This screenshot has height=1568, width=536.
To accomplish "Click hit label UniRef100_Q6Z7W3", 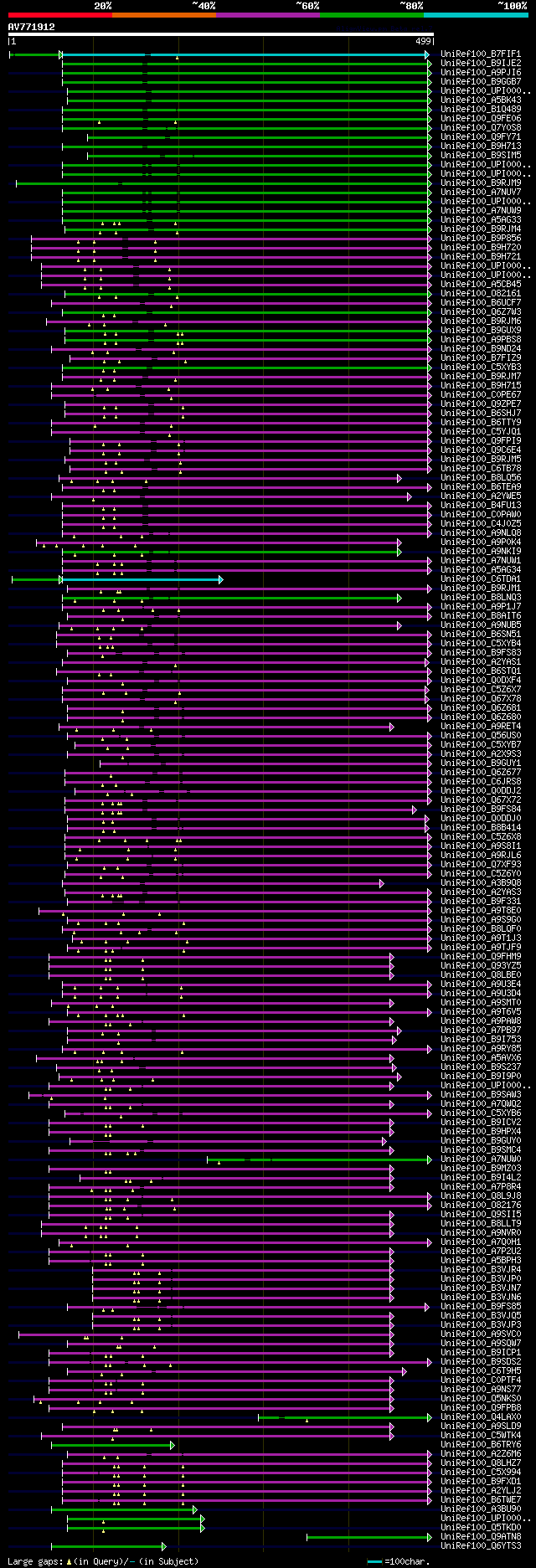I will [481, 312].
